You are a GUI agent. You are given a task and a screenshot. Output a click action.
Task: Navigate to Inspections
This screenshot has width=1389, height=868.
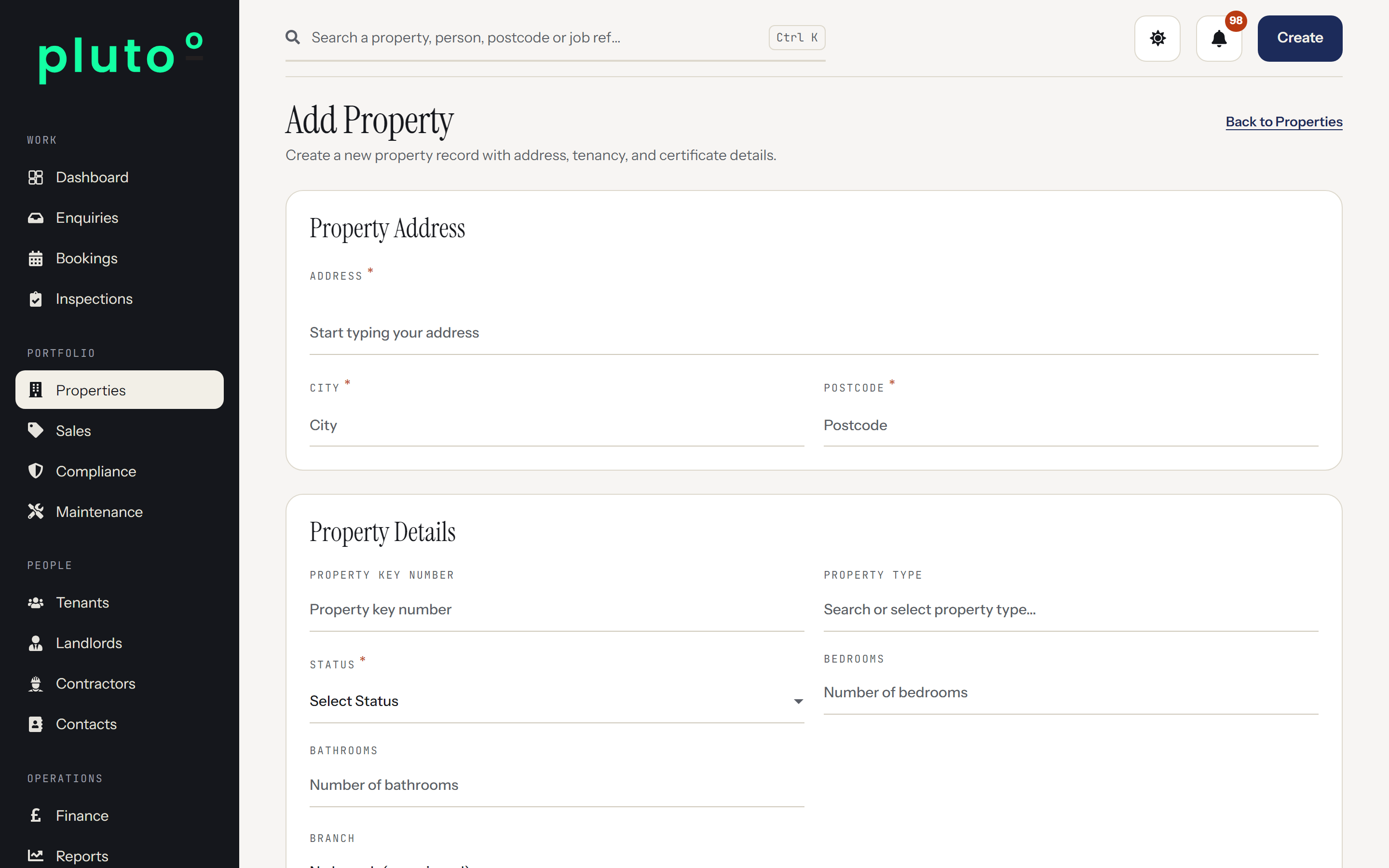point(120,299)
